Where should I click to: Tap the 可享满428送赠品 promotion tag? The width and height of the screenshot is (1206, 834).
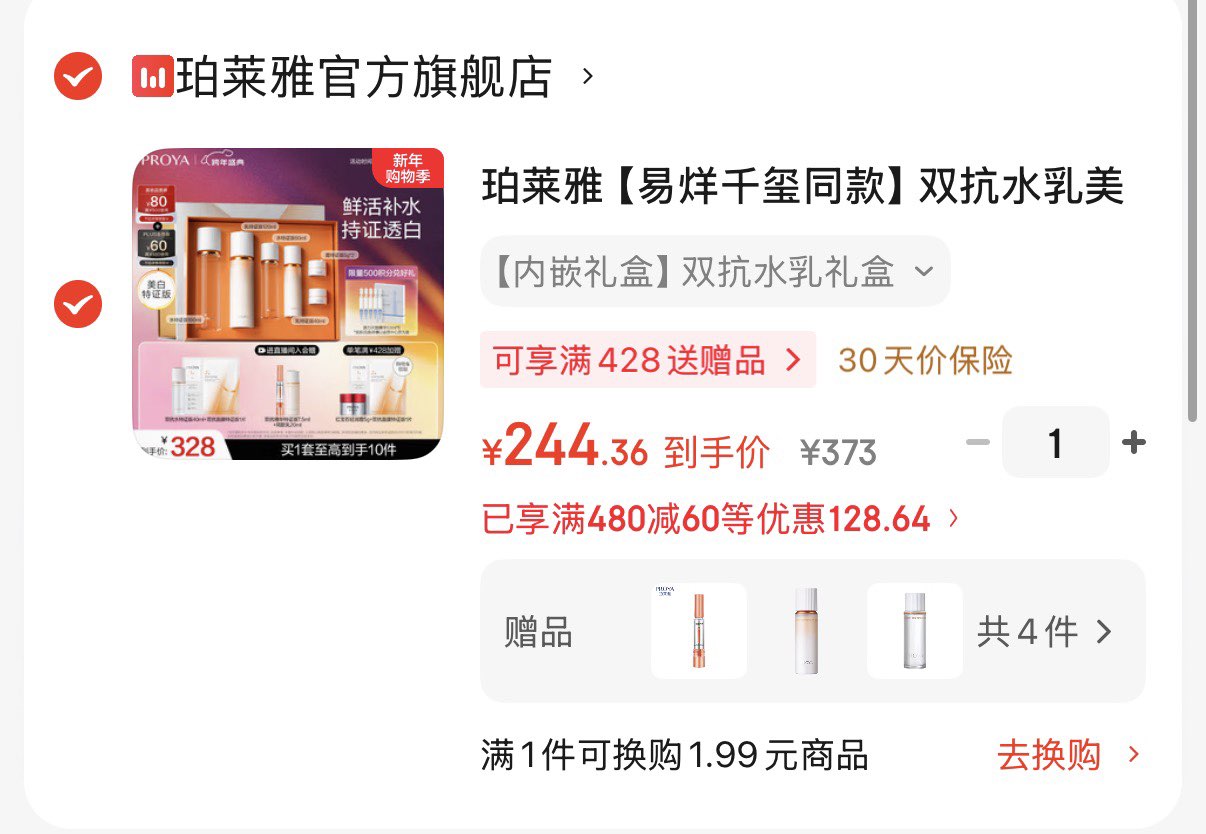(x=648, y=360)
